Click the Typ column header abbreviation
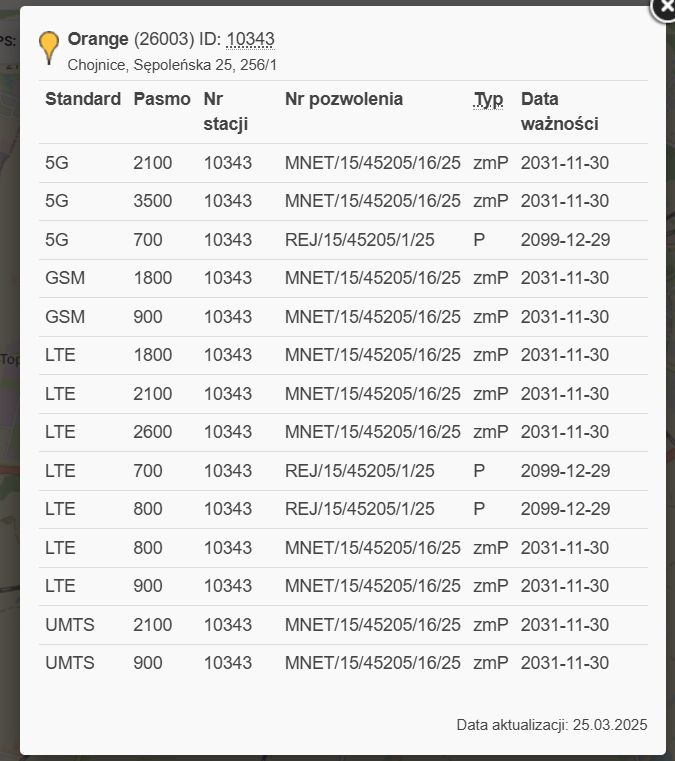The height and width of the screenshot is (761, 675). [x=488, y=99]
